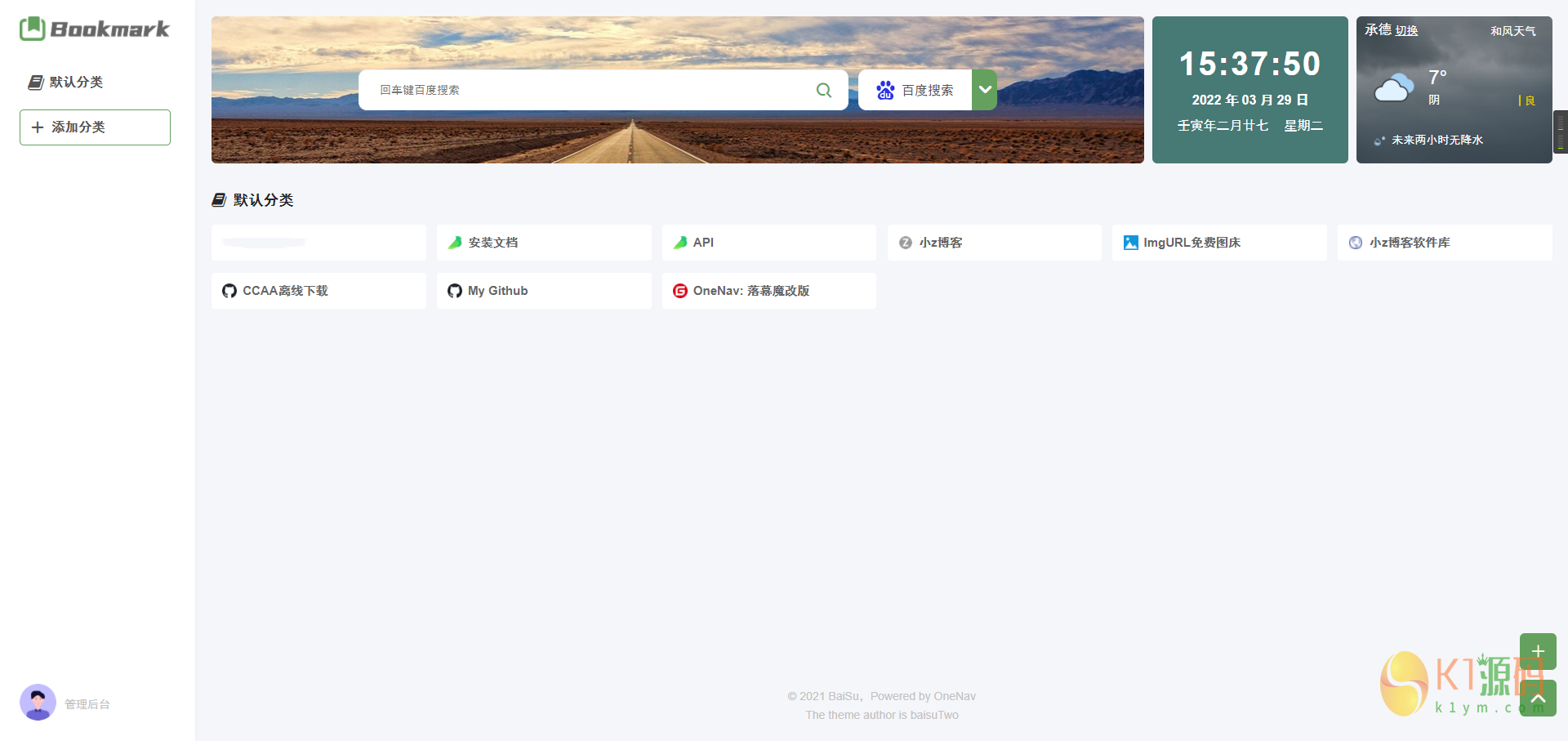The image size is (1568, 741).
Task: Open the ImgURL免费图床 bookmark
Action: click(1219, 243)
